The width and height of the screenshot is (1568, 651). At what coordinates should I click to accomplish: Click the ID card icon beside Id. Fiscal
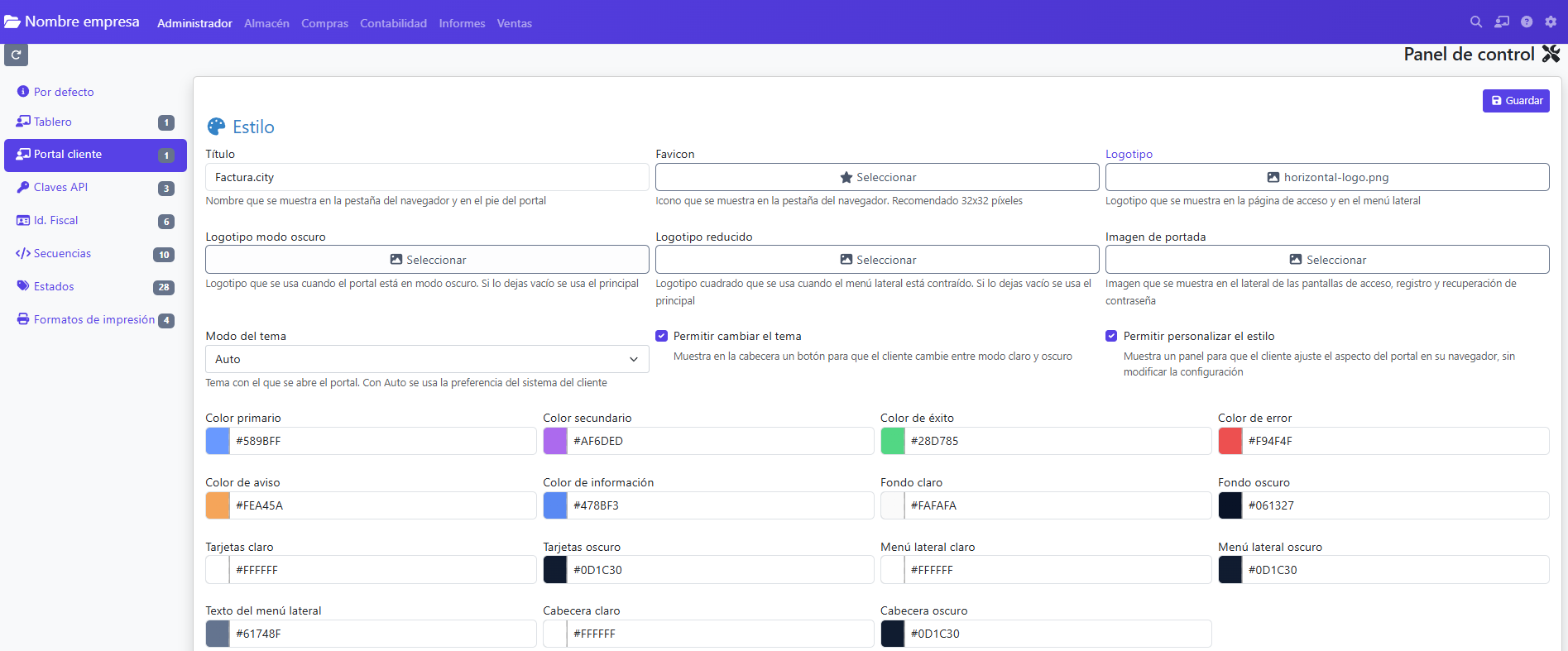[23, 220]
